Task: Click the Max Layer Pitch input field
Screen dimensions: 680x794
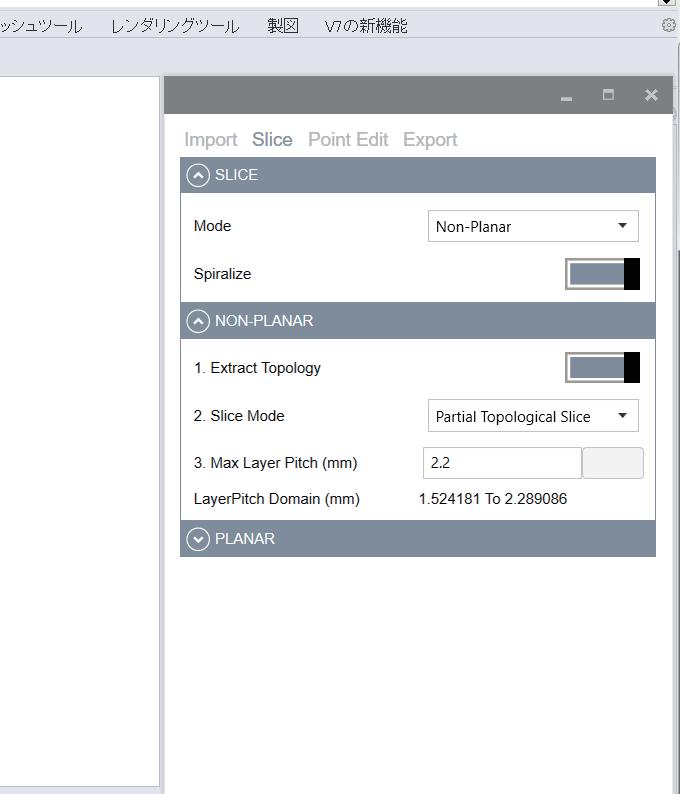Action: click(x=502, y=463)
